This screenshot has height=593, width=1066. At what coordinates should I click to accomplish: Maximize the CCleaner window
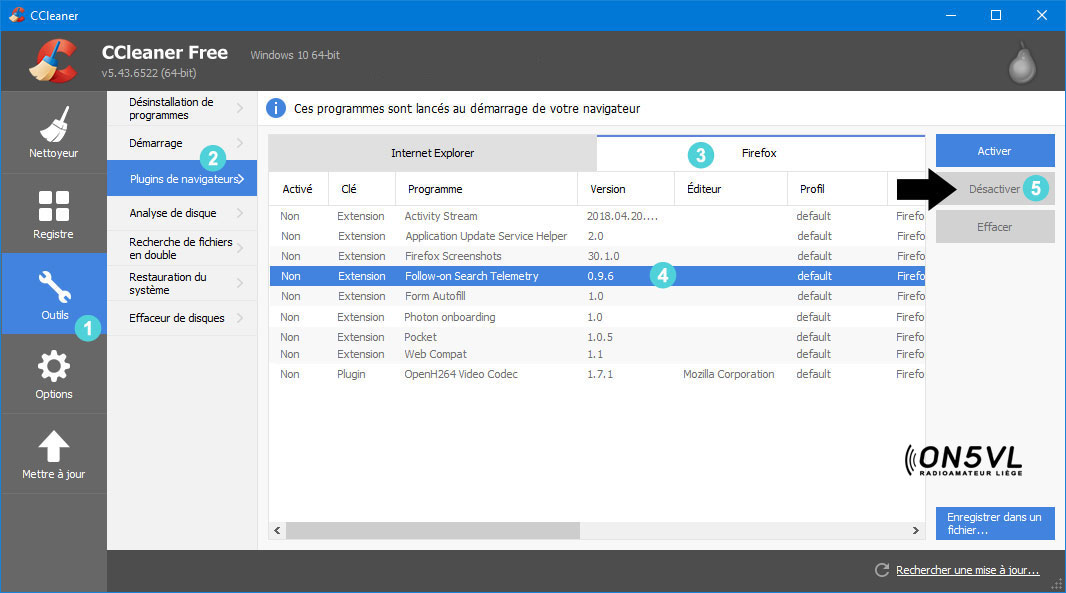[996, 15]
